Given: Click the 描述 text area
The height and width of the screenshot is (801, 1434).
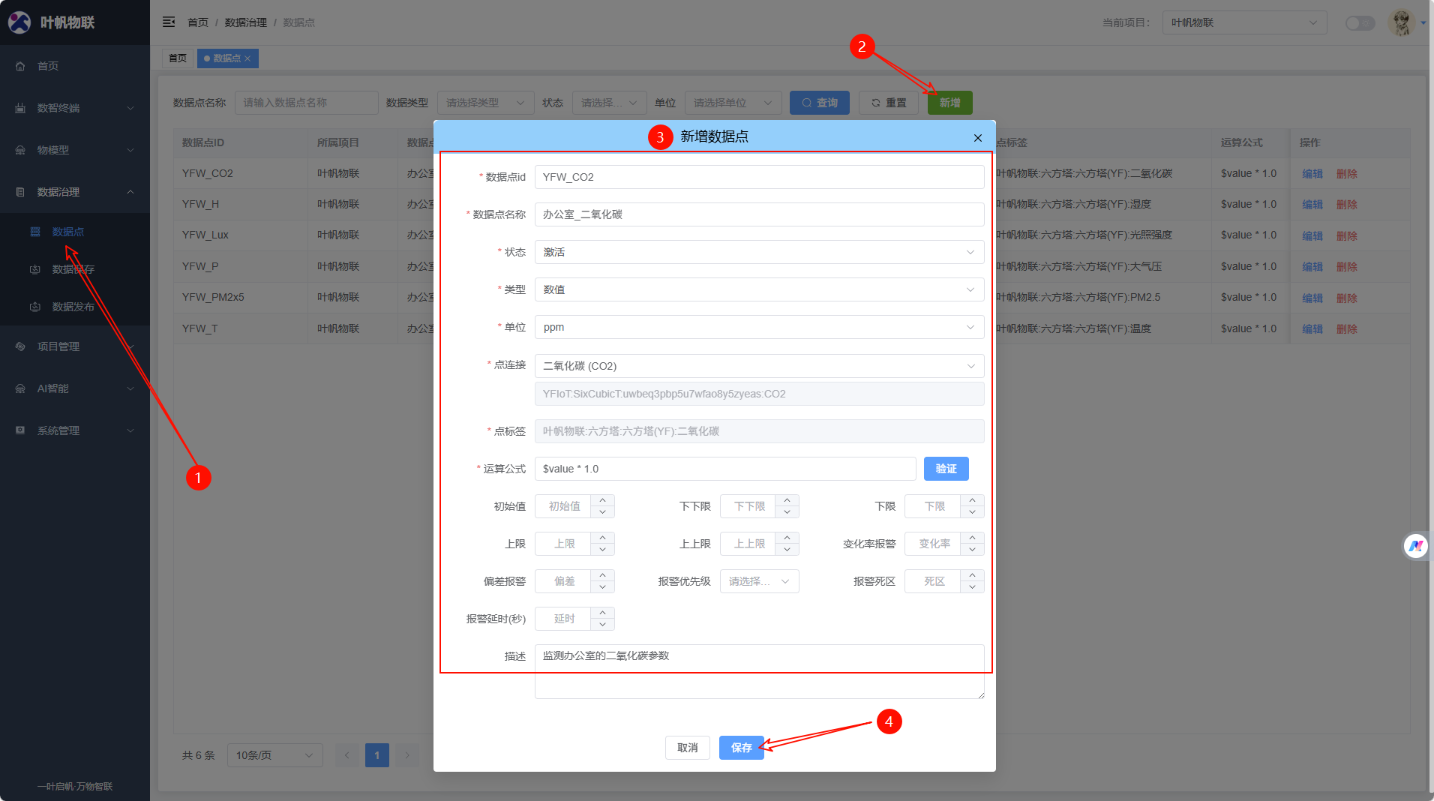Looking at the screenshot, I should tap(759, 670).
